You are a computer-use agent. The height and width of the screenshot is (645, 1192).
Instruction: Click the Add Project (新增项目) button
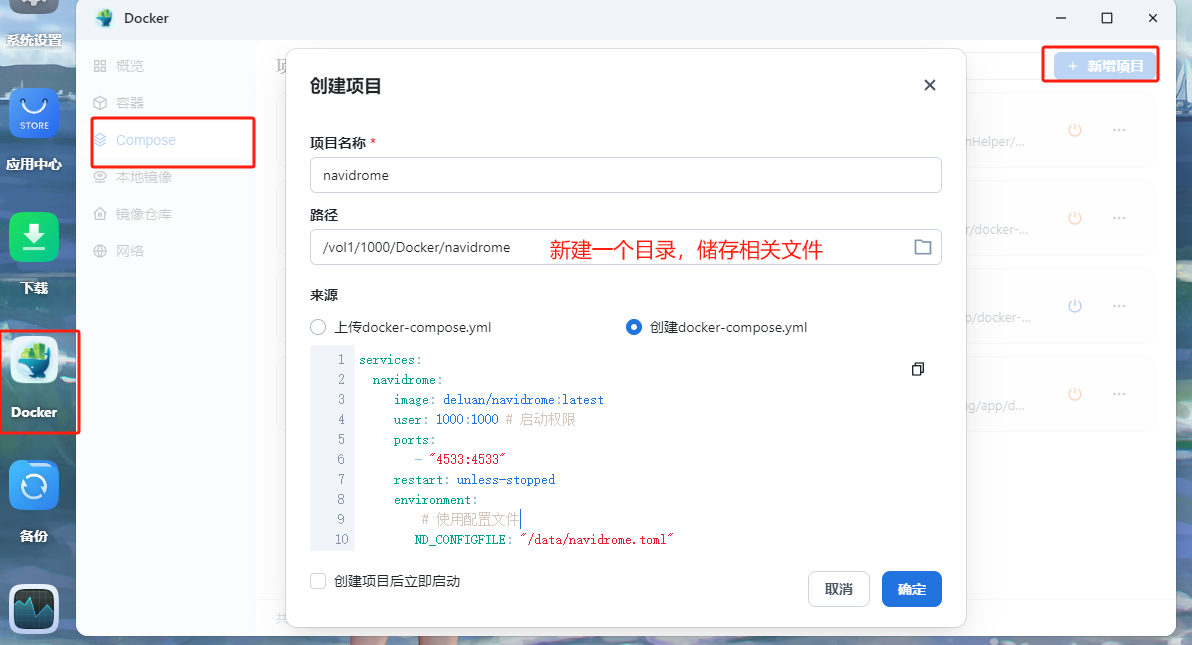pyautogui.click(x=1106, y=66)
